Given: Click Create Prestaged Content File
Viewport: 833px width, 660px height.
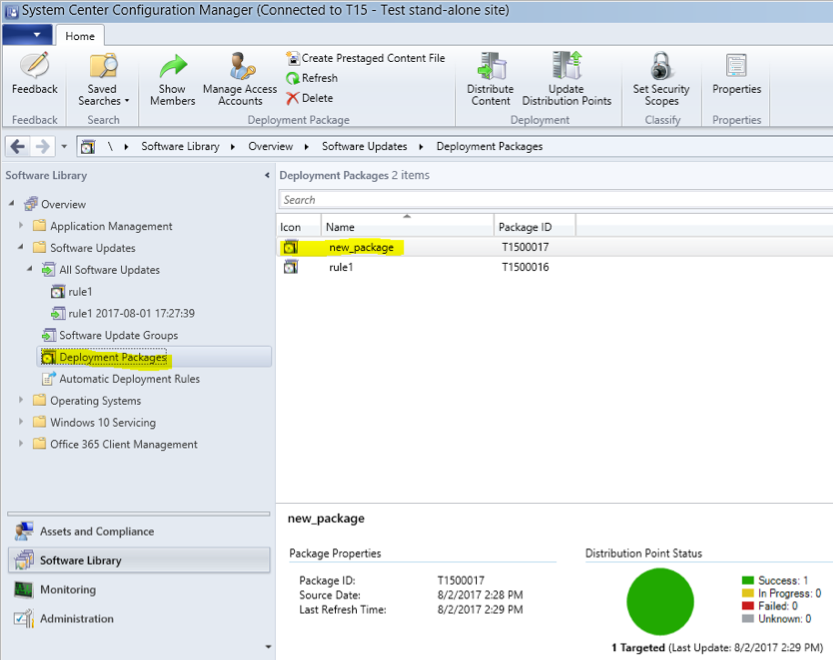Looking at the screenshot, I should pyautogui.click(x=365, y=58).
